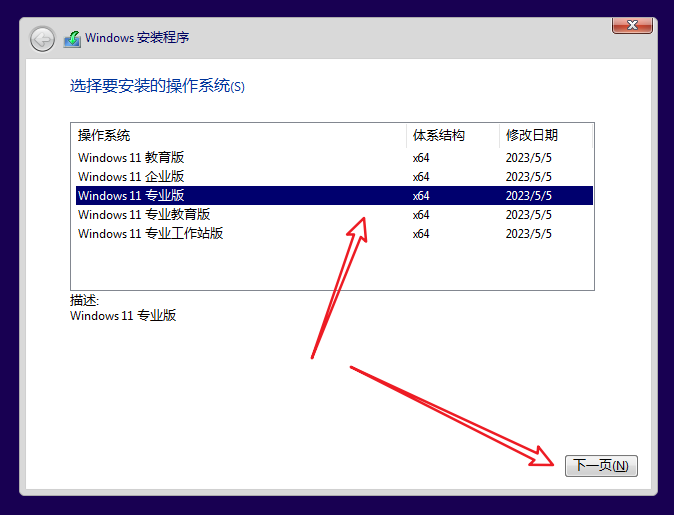Image resolution: width=674 pixels, height=515 pixels.
Task: Click the round back arrow button
Action: (x=42, y=40)
